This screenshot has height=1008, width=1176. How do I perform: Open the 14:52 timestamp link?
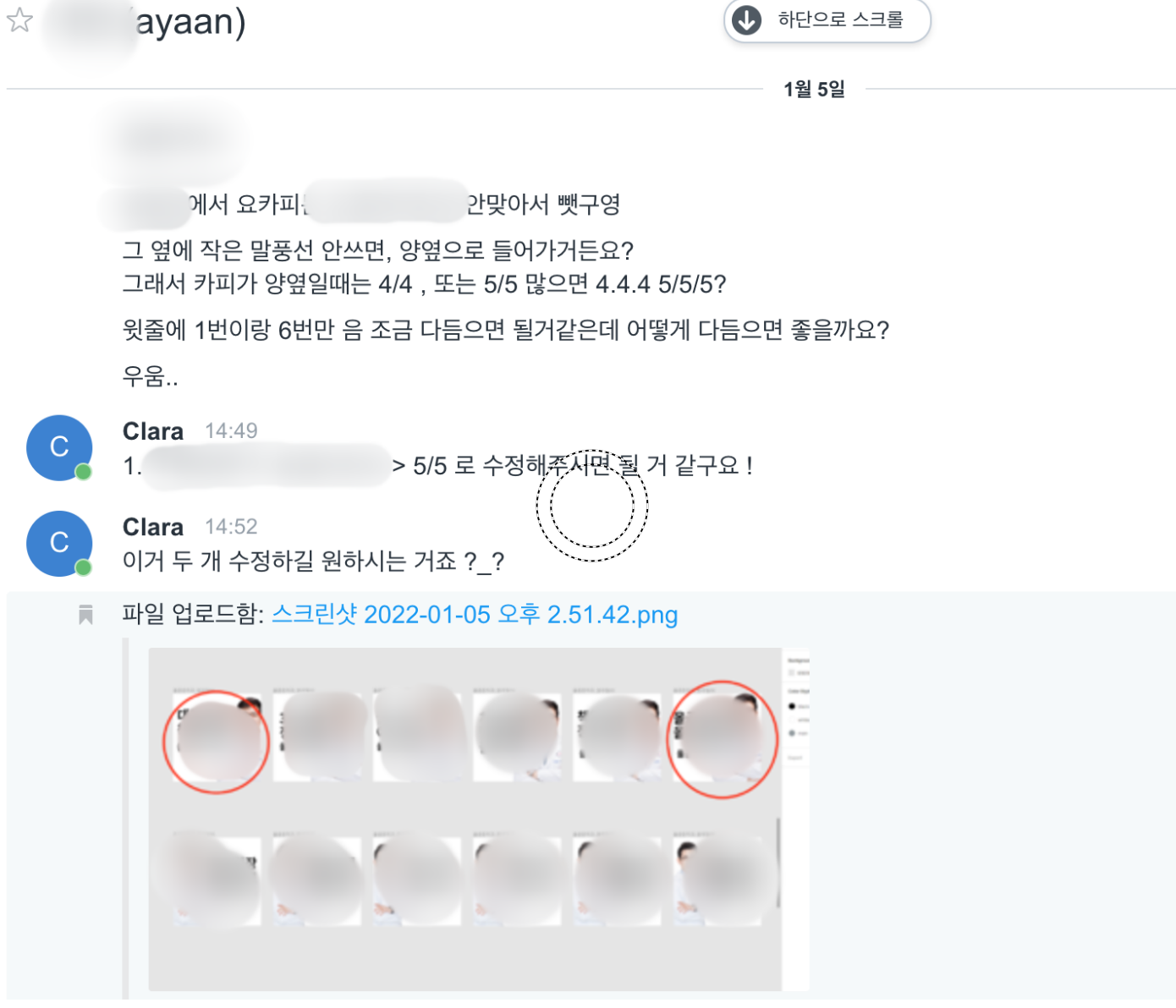(231, 527)
